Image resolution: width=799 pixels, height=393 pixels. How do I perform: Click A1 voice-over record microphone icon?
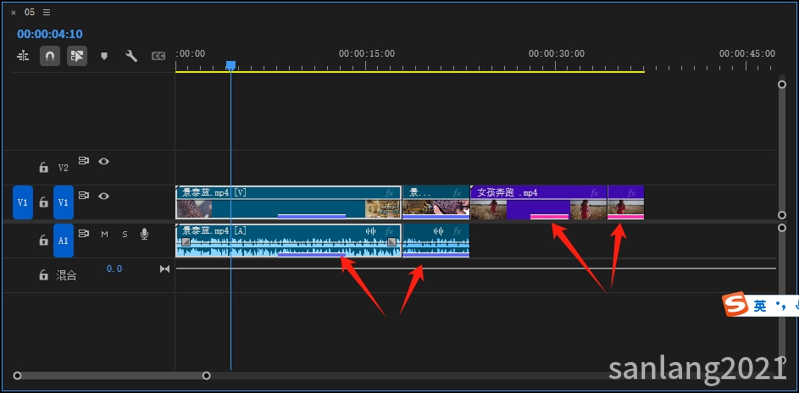(145, 234)
